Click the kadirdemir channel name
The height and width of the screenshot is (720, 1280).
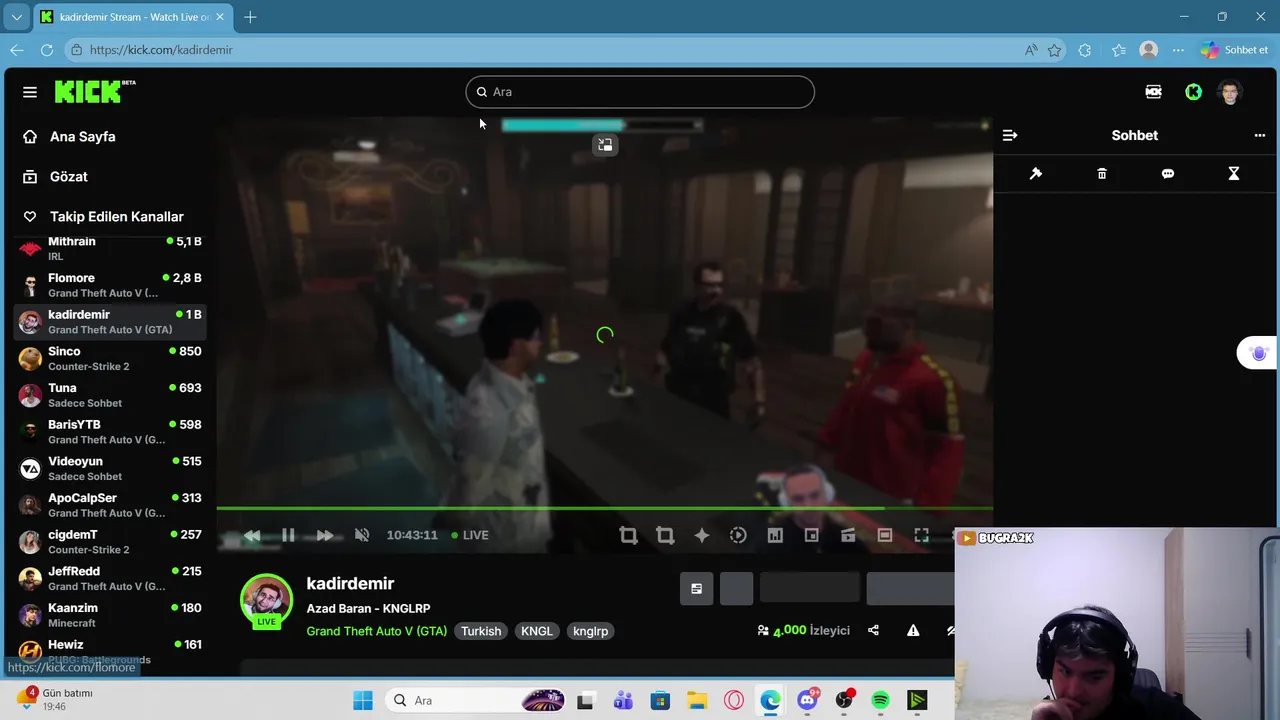coord(350,584)
